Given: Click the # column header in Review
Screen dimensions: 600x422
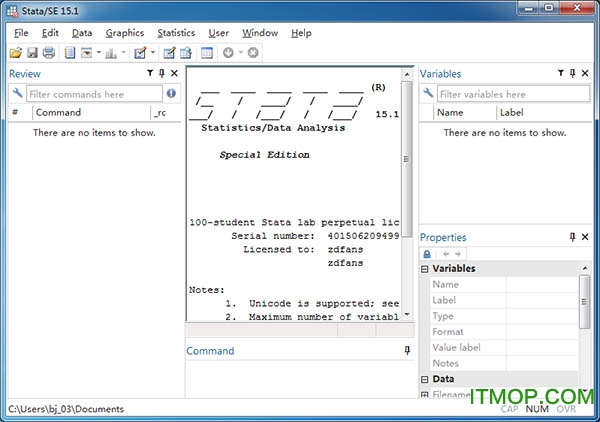Looking at the screenshot, I should (x=20, y=112).
